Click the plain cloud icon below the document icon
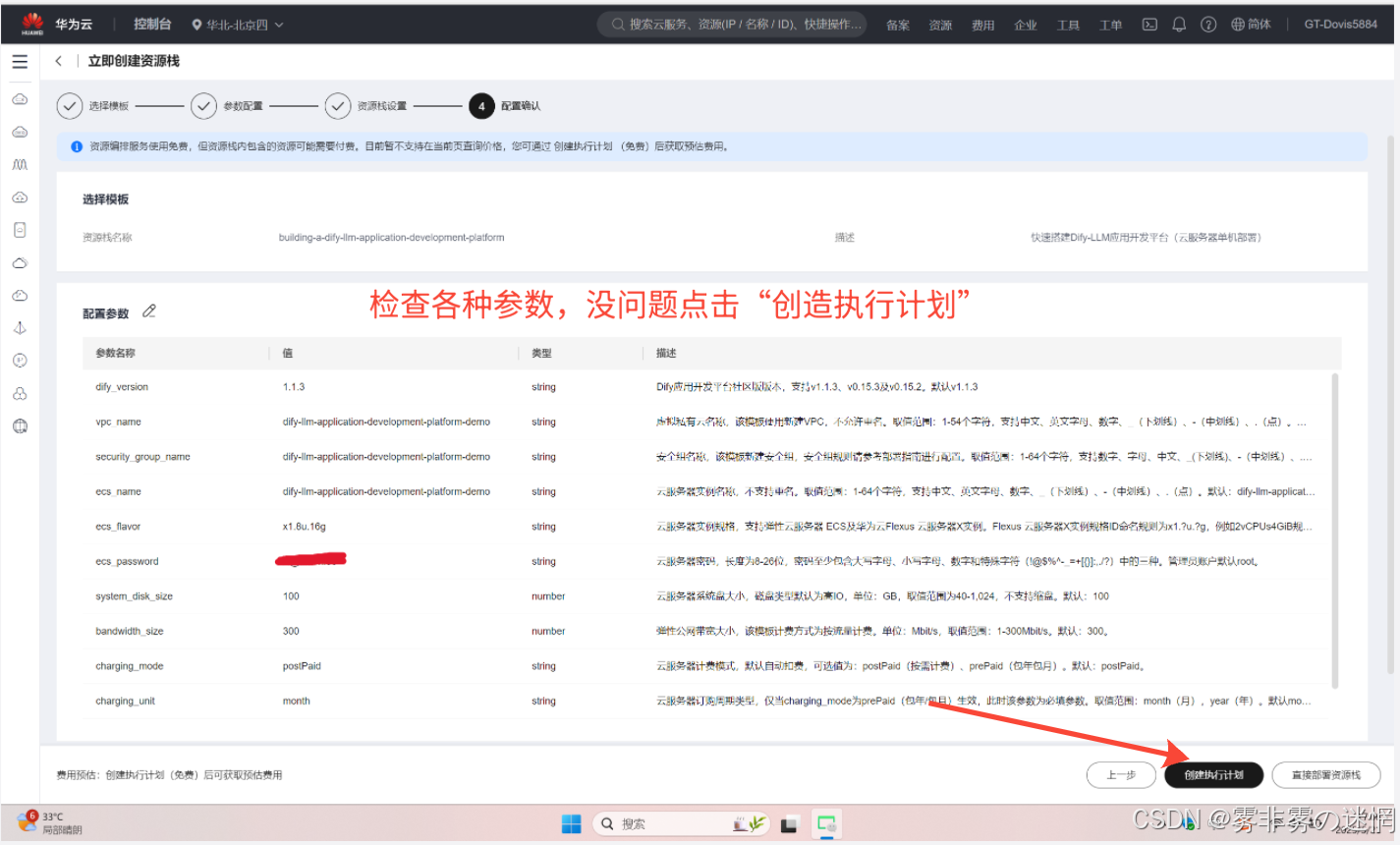Screen dimensions: 1400x845 point(20,263)
